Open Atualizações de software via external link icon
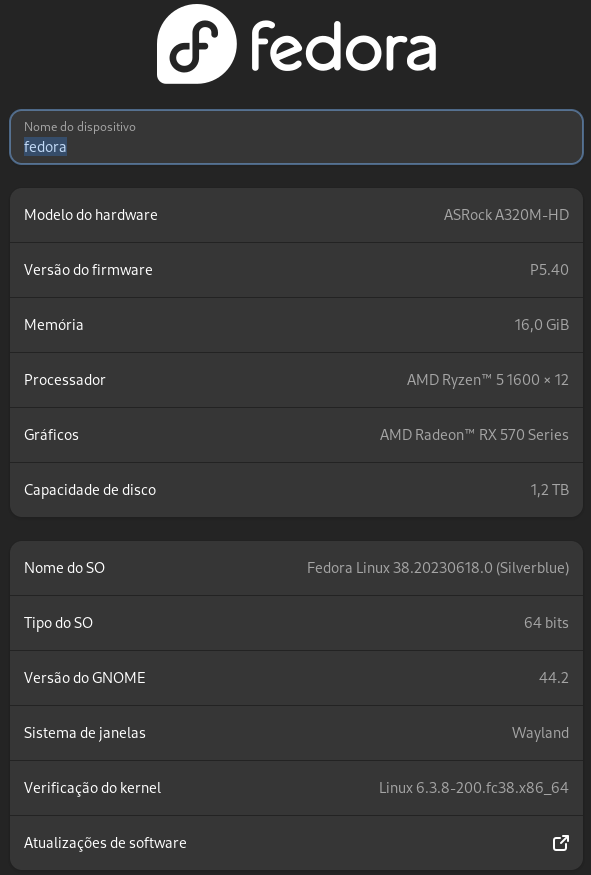The width and height of the screenshot is (591, 875). coord(561,843)
